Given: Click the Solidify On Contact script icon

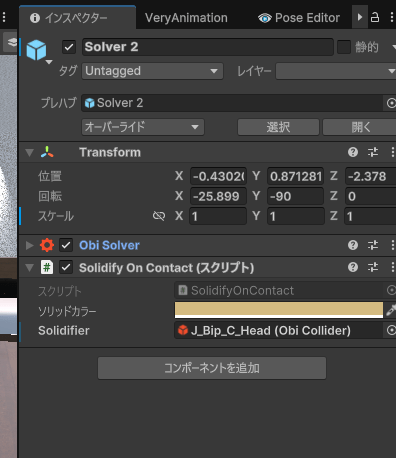Looking at the screenshot, I should (x=47, y=267).
